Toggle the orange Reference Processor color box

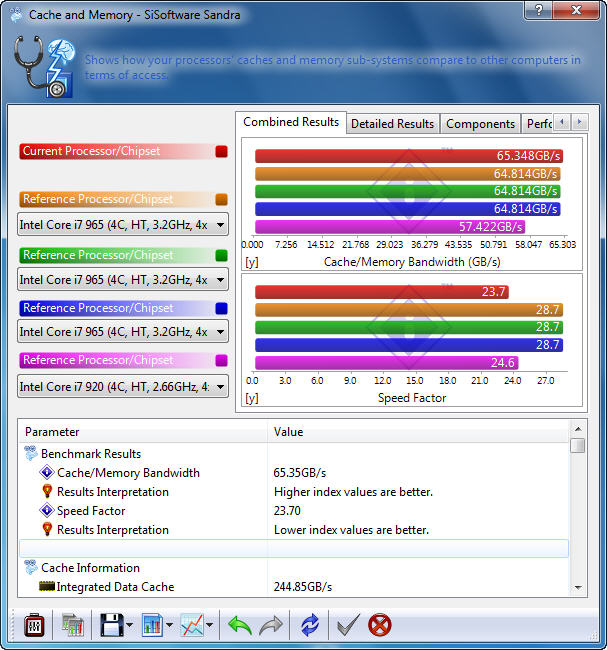coord(221,199)
